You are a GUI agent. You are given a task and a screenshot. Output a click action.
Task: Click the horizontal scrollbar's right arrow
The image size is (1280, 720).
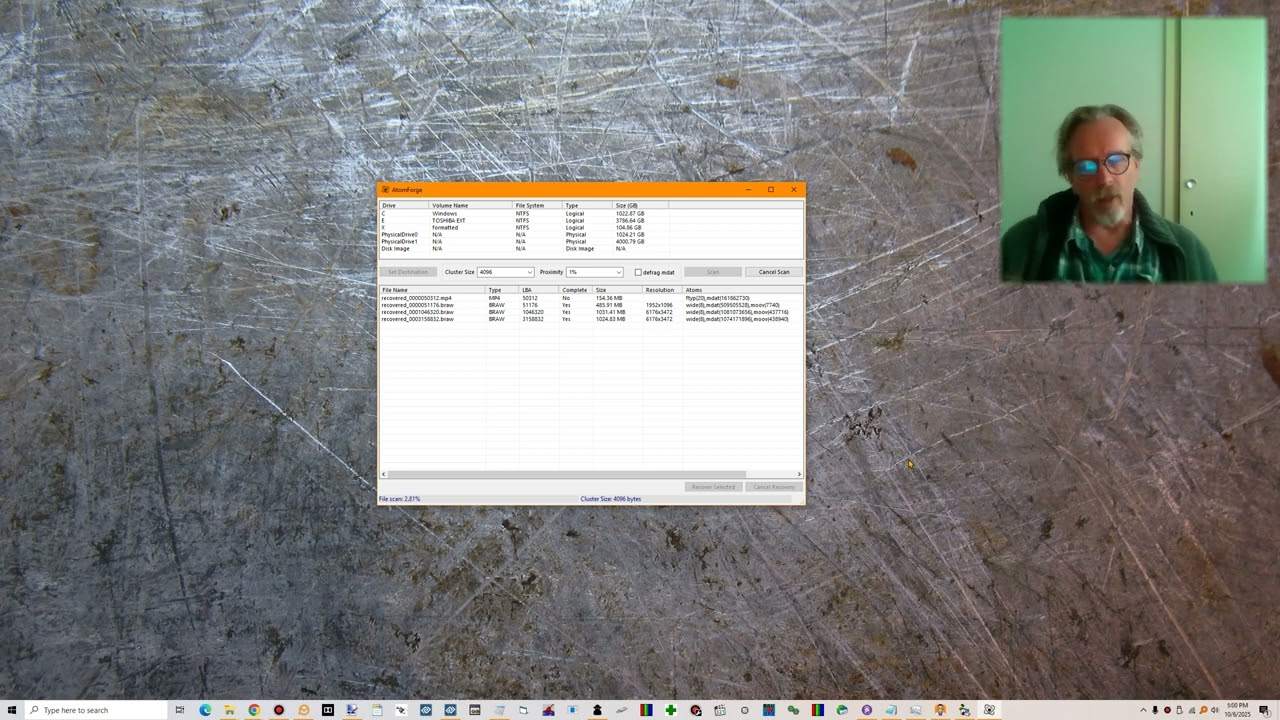(799, 474)
